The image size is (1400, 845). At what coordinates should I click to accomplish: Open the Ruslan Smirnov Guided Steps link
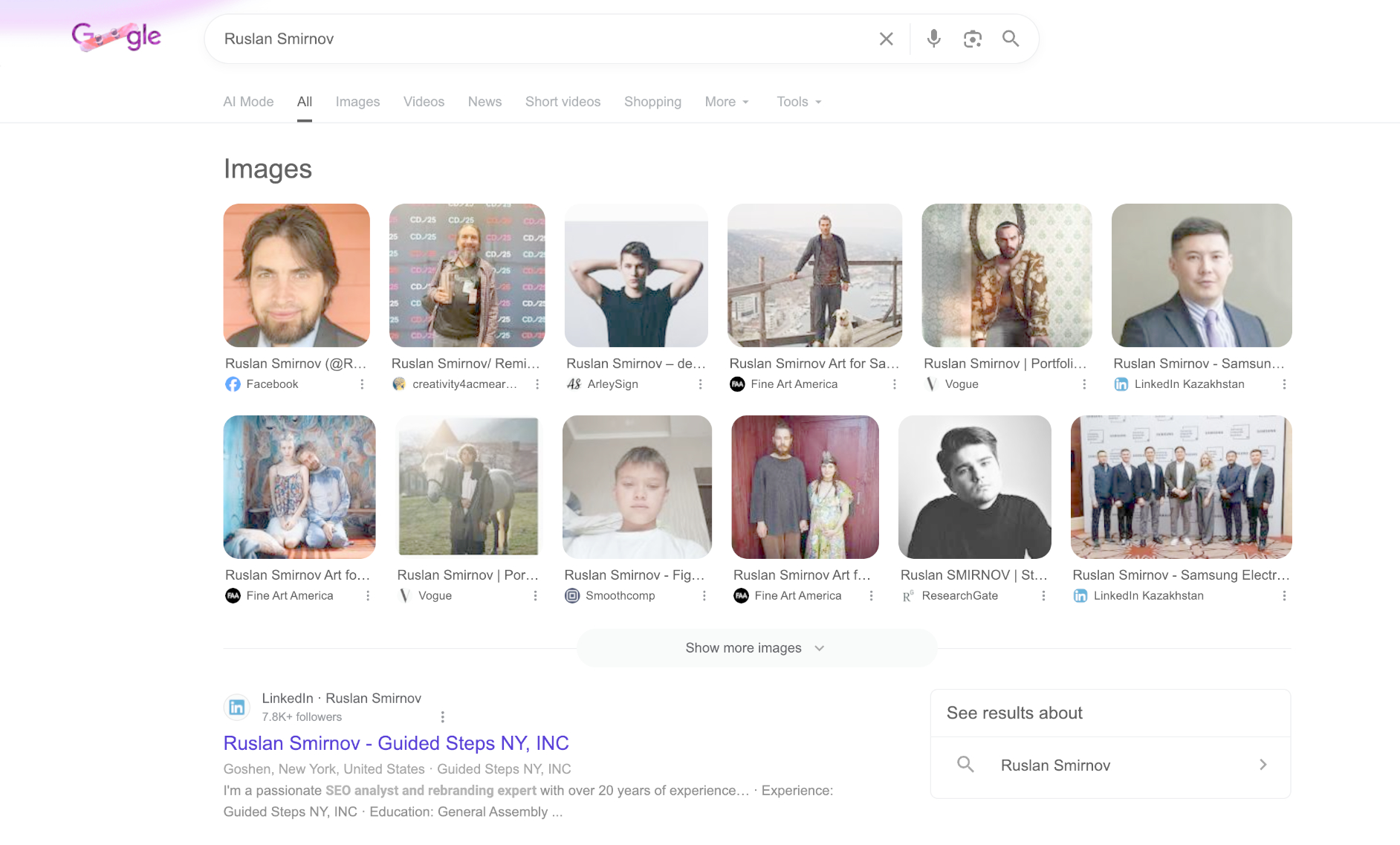pos(396,743)
